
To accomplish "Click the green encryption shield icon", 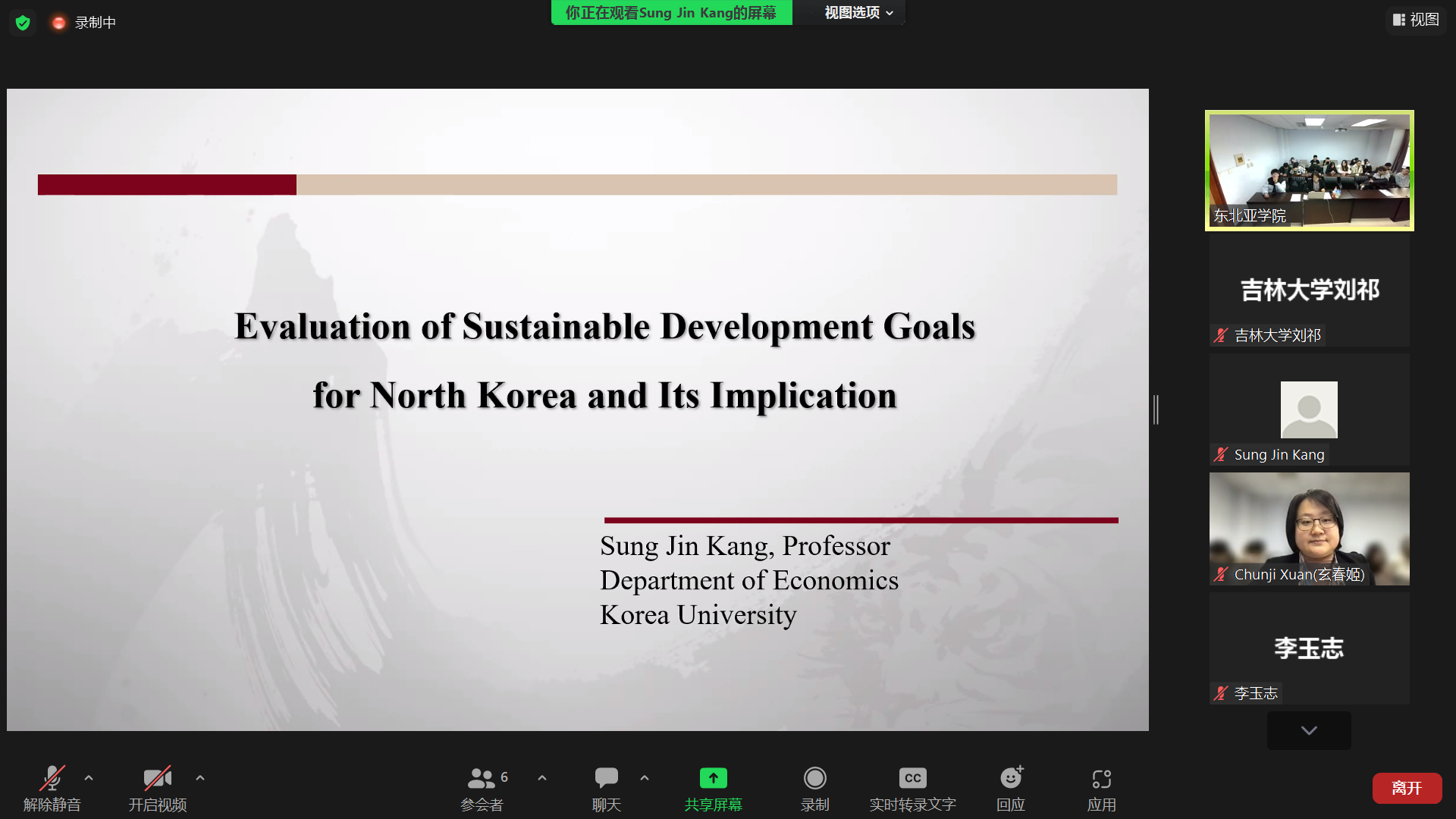I will coord(23,23).
